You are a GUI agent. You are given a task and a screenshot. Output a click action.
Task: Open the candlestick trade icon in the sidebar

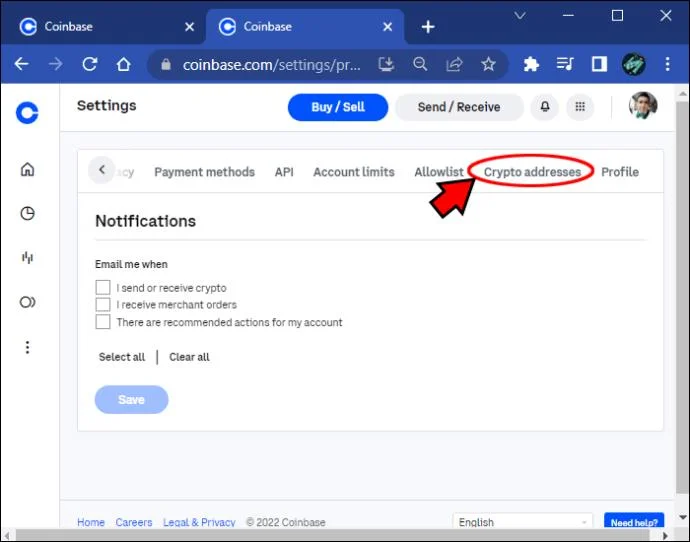pyautogui.click(x=28, y=258)
